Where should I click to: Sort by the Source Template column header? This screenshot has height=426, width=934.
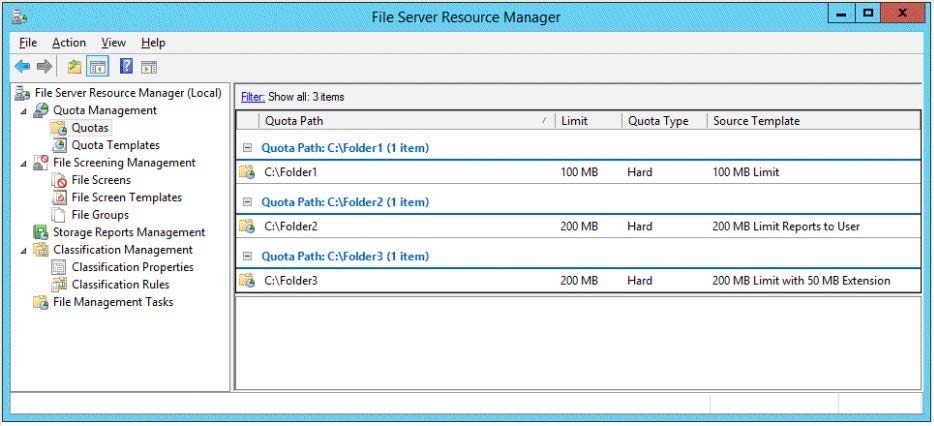(x=814, y=121)
